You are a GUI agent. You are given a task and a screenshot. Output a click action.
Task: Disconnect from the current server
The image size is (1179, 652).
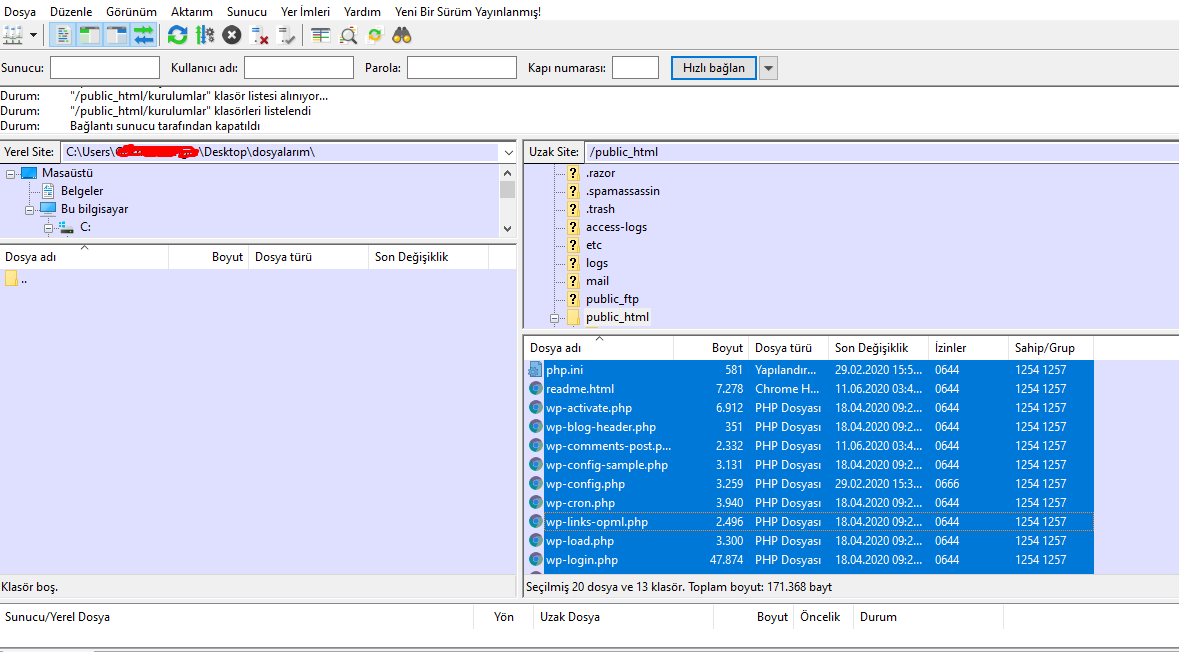259,35
